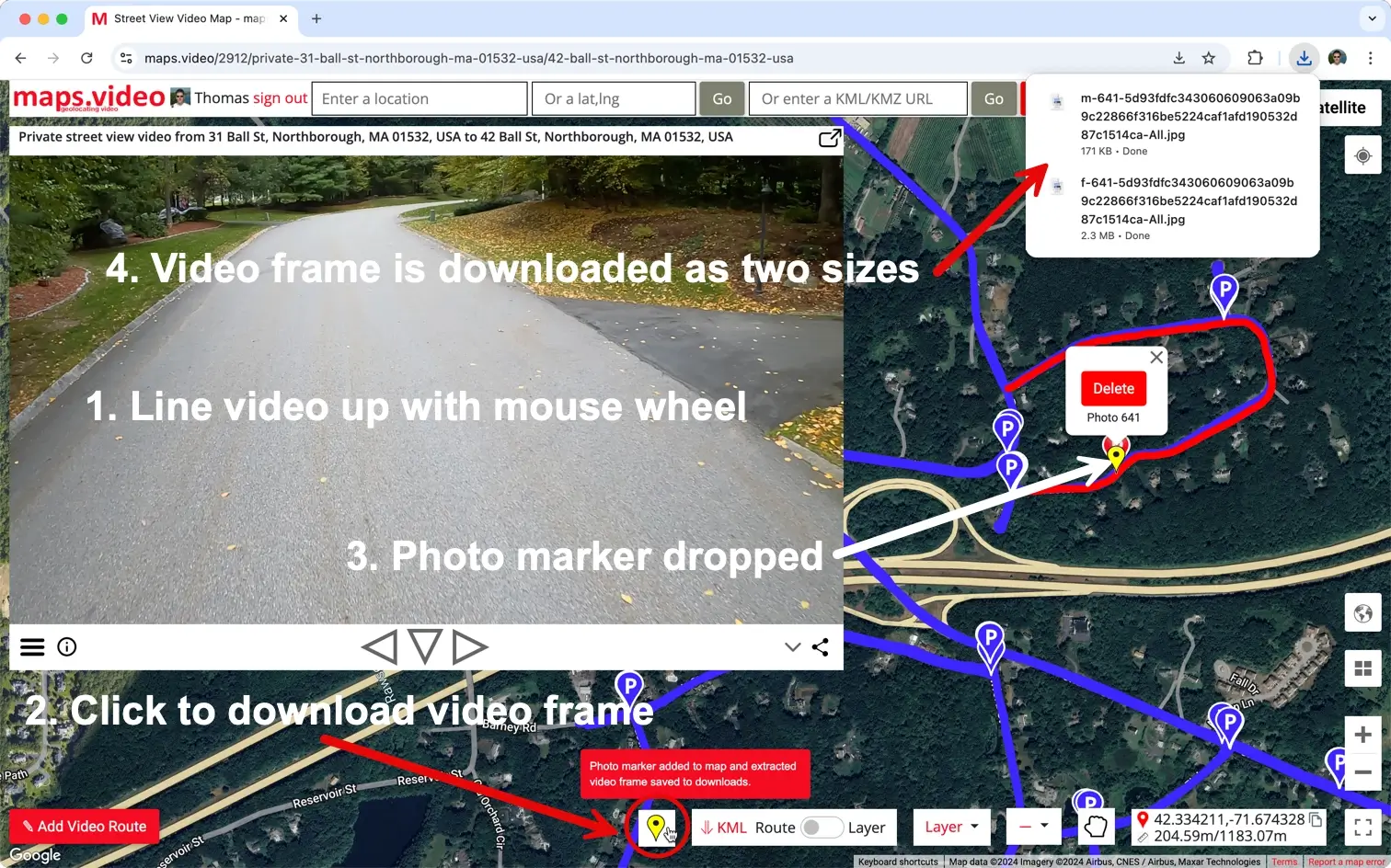1391x868 pixels.
Task: Open the Chrome three-dot menu
Action: (x=1371, y=58)
